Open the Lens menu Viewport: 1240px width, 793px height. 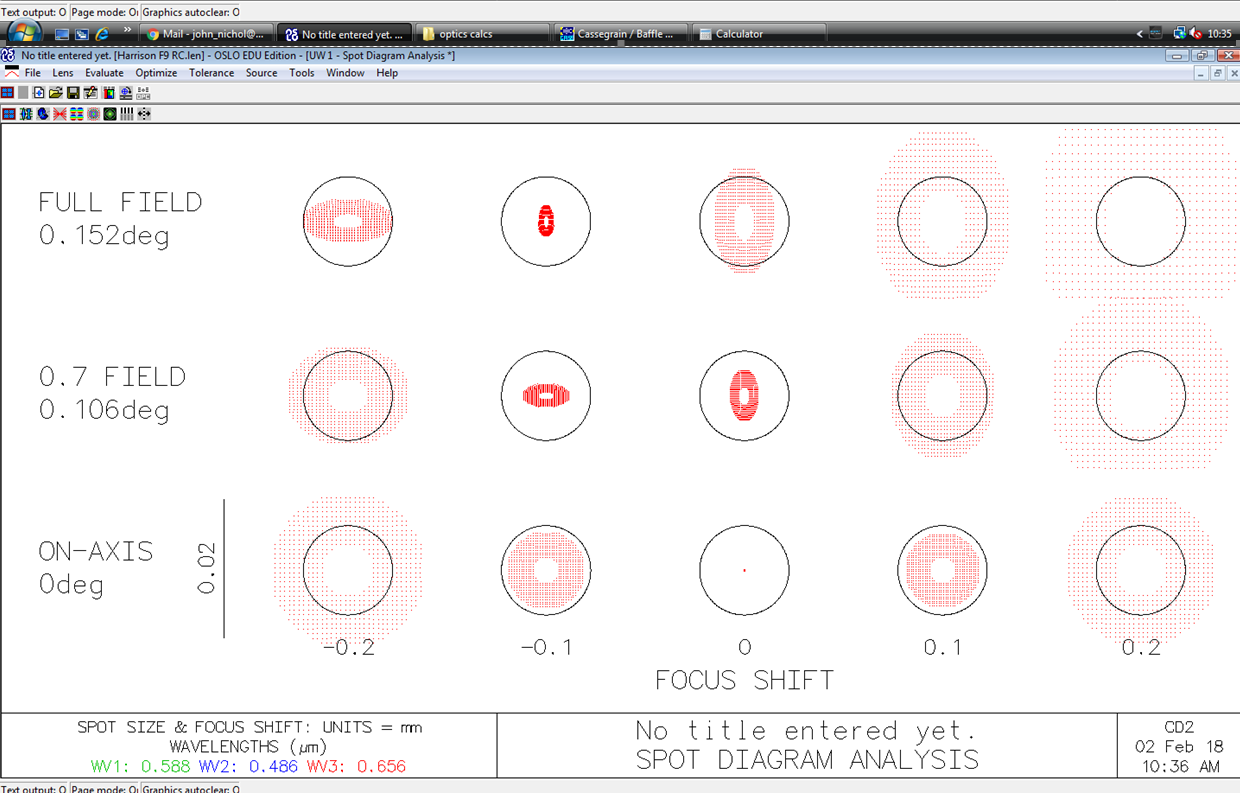[62, 73]
